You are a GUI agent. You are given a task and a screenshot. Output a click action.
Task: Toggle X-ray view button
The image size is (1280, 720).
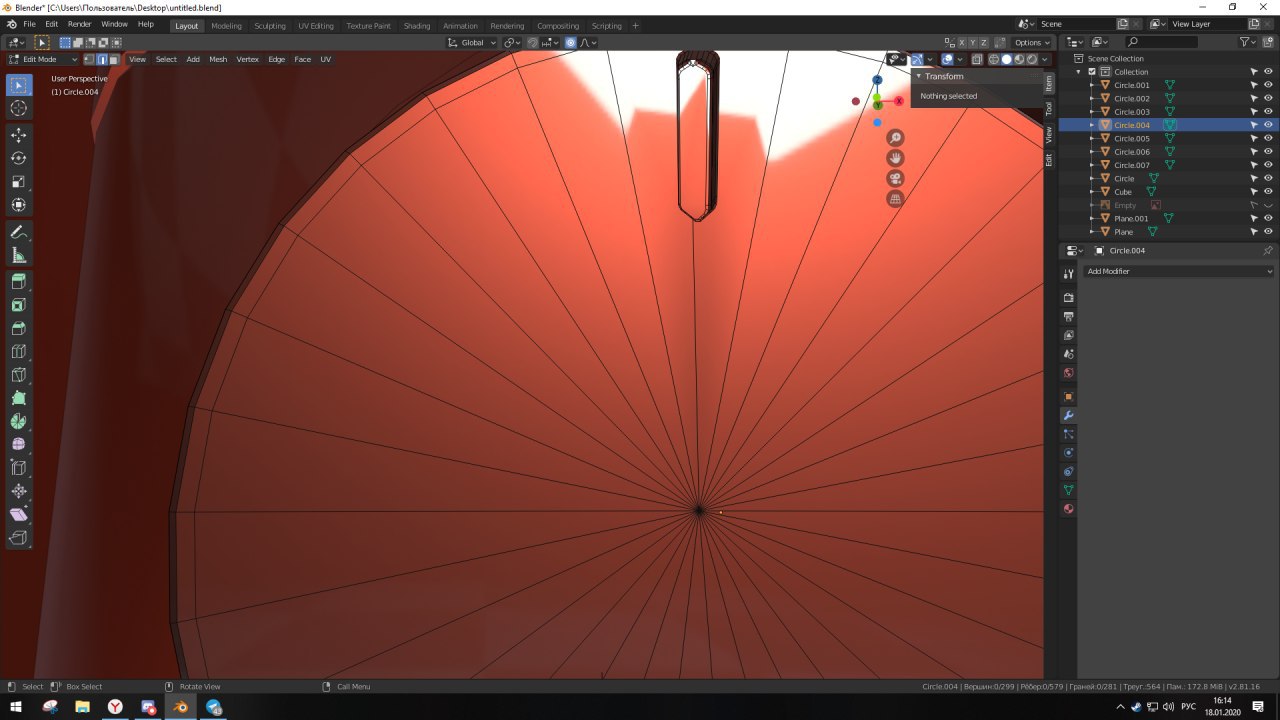977,59
